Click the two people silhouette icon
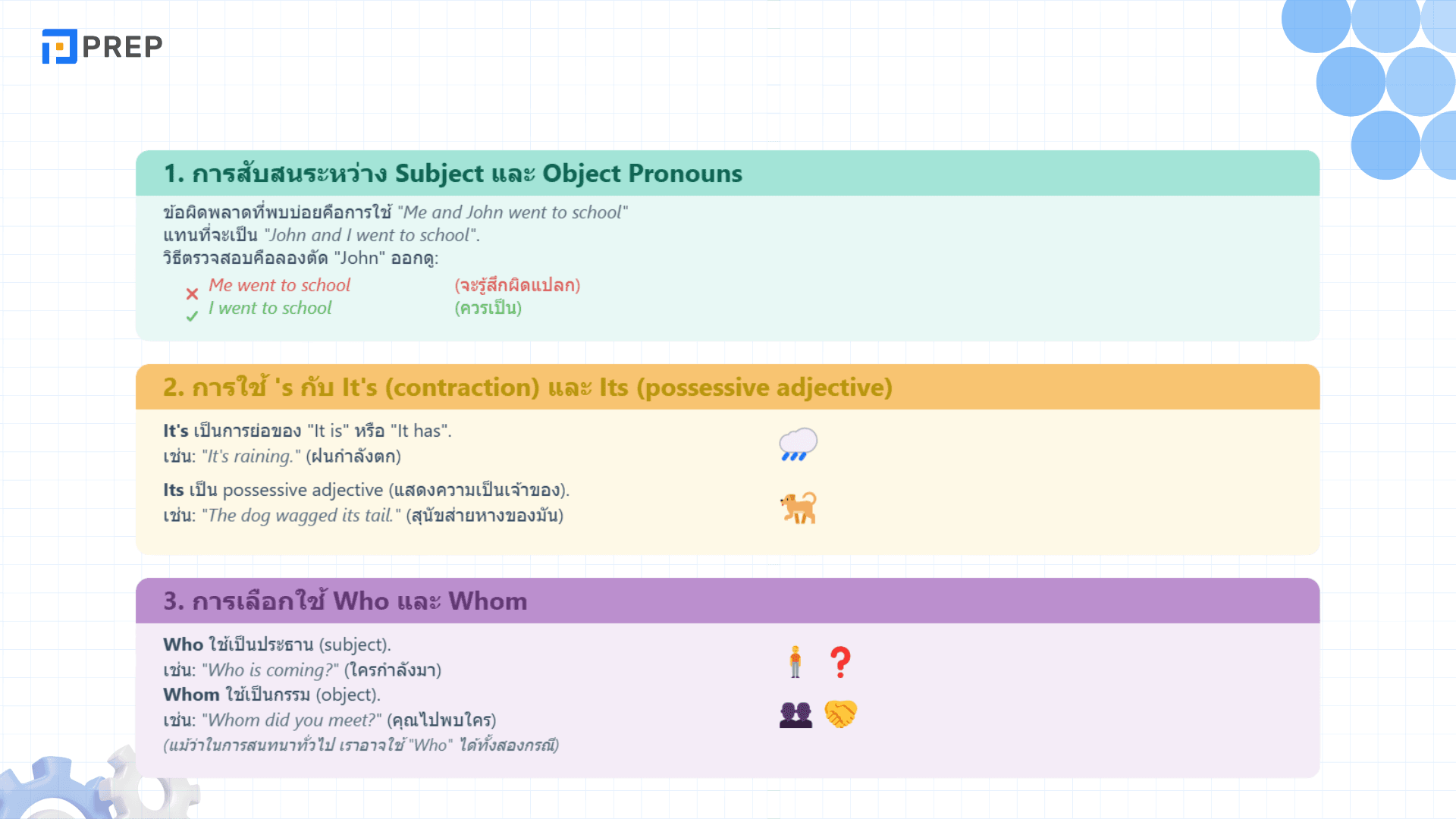This screenshot has height=819, width=1456. coord(795,714)
